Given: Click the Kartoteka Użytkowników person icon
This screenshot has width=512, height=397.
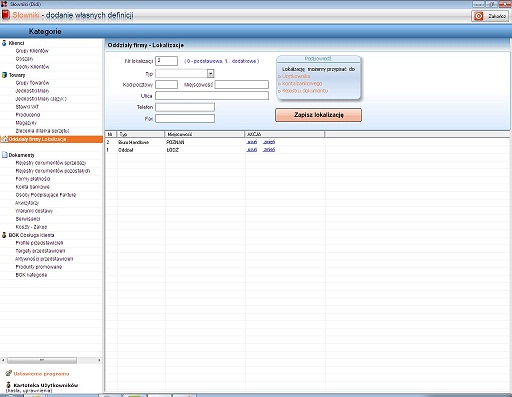Looking at the screenshot, I should [x=9, y=385].
